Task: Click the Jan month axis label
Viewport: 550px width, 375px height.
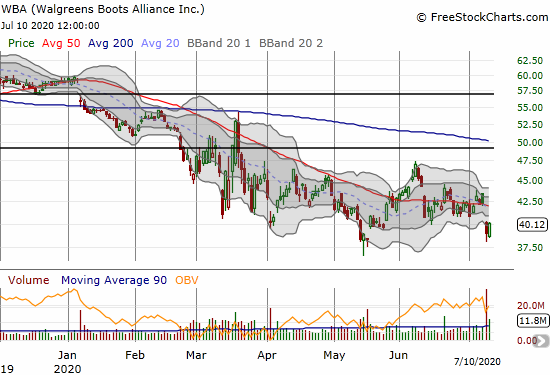Action: coord(67,355)
